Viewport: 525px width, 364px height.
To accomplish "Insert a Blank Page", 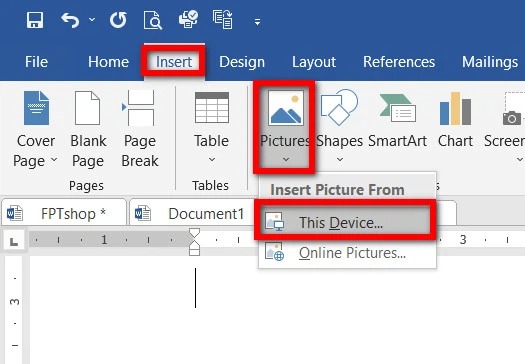I will [x=88, y=129].
